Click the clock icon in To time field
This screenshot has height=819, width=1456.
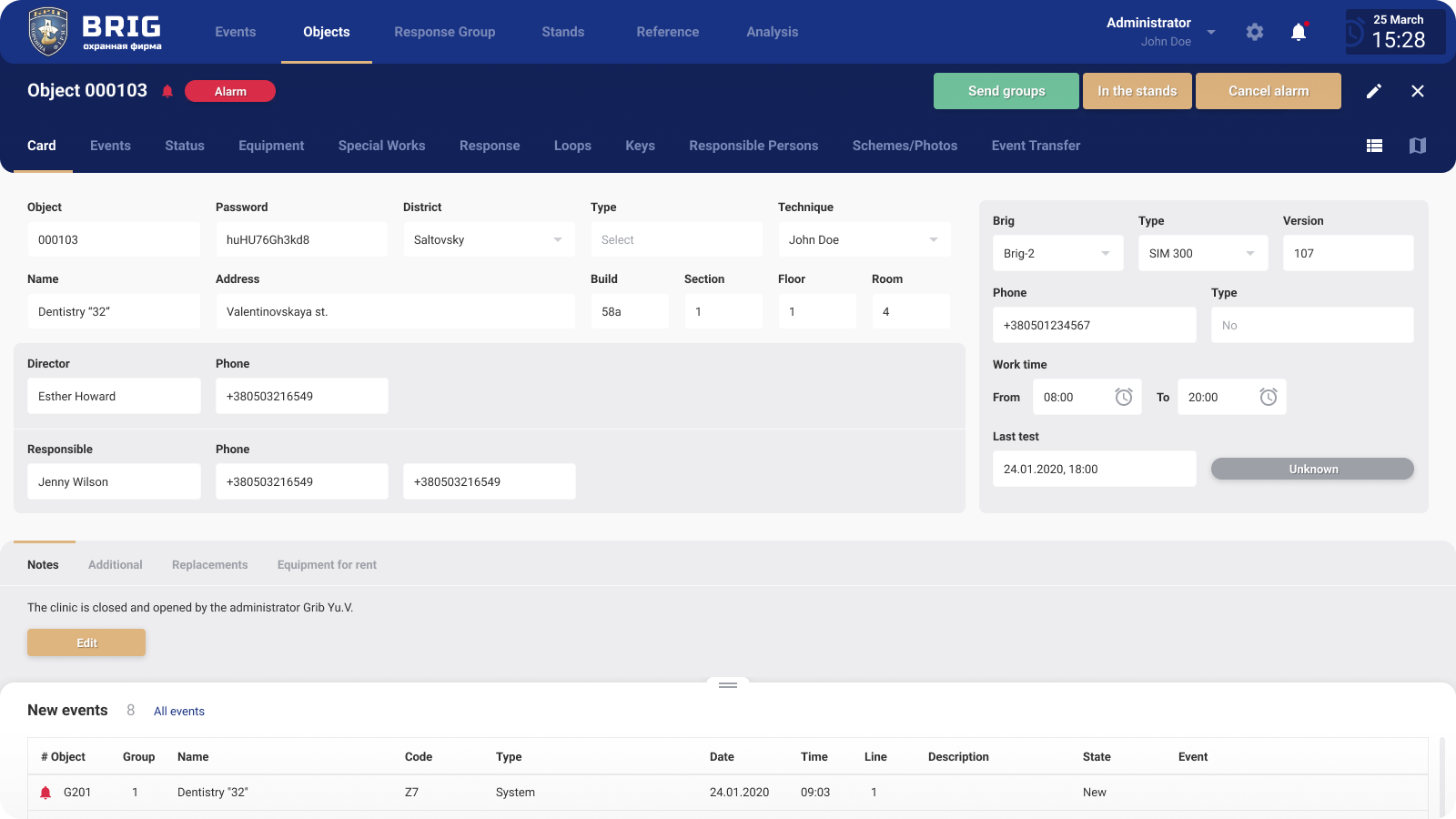click(1269, 397)
